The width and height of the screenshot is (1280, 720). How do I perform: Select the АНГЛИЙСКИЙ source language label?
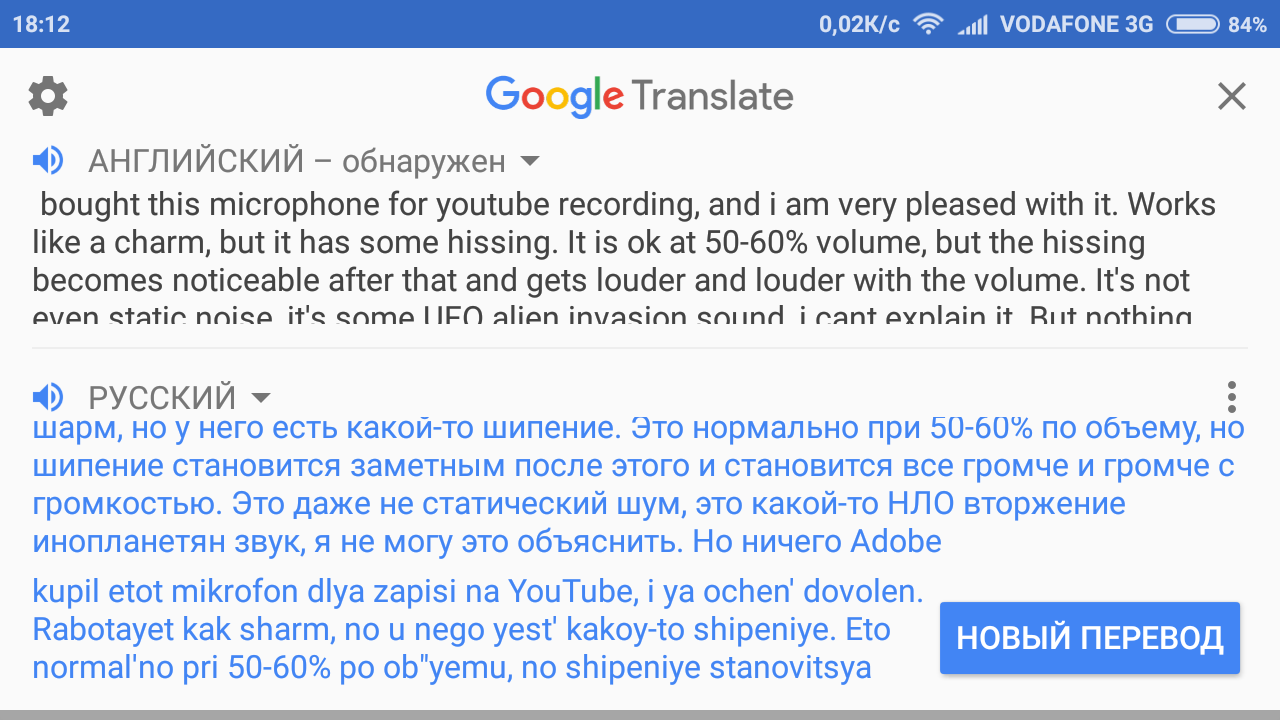[x=196, y=160]
